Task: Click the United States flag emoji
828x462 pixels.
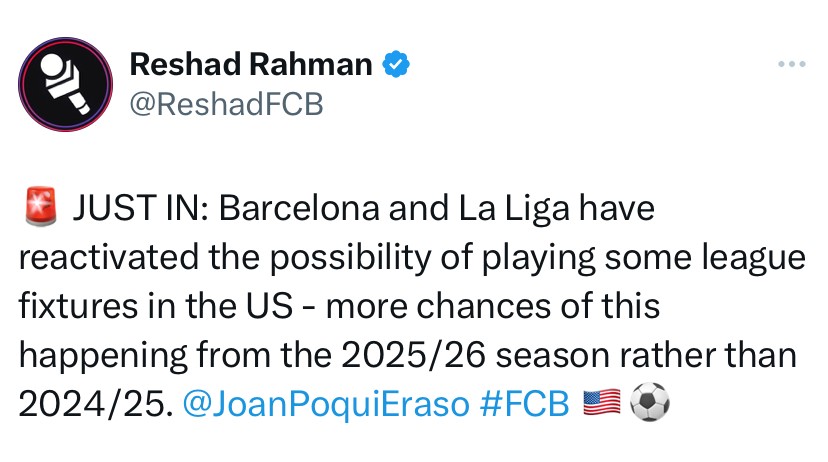Action: tap(601, 402)
